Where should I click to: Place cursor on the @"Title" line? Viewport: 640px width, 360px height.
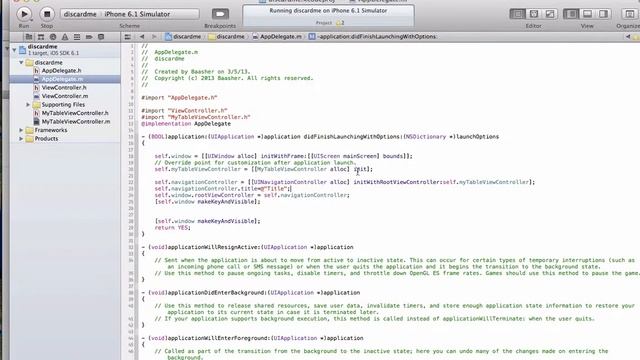click(222, 189)
